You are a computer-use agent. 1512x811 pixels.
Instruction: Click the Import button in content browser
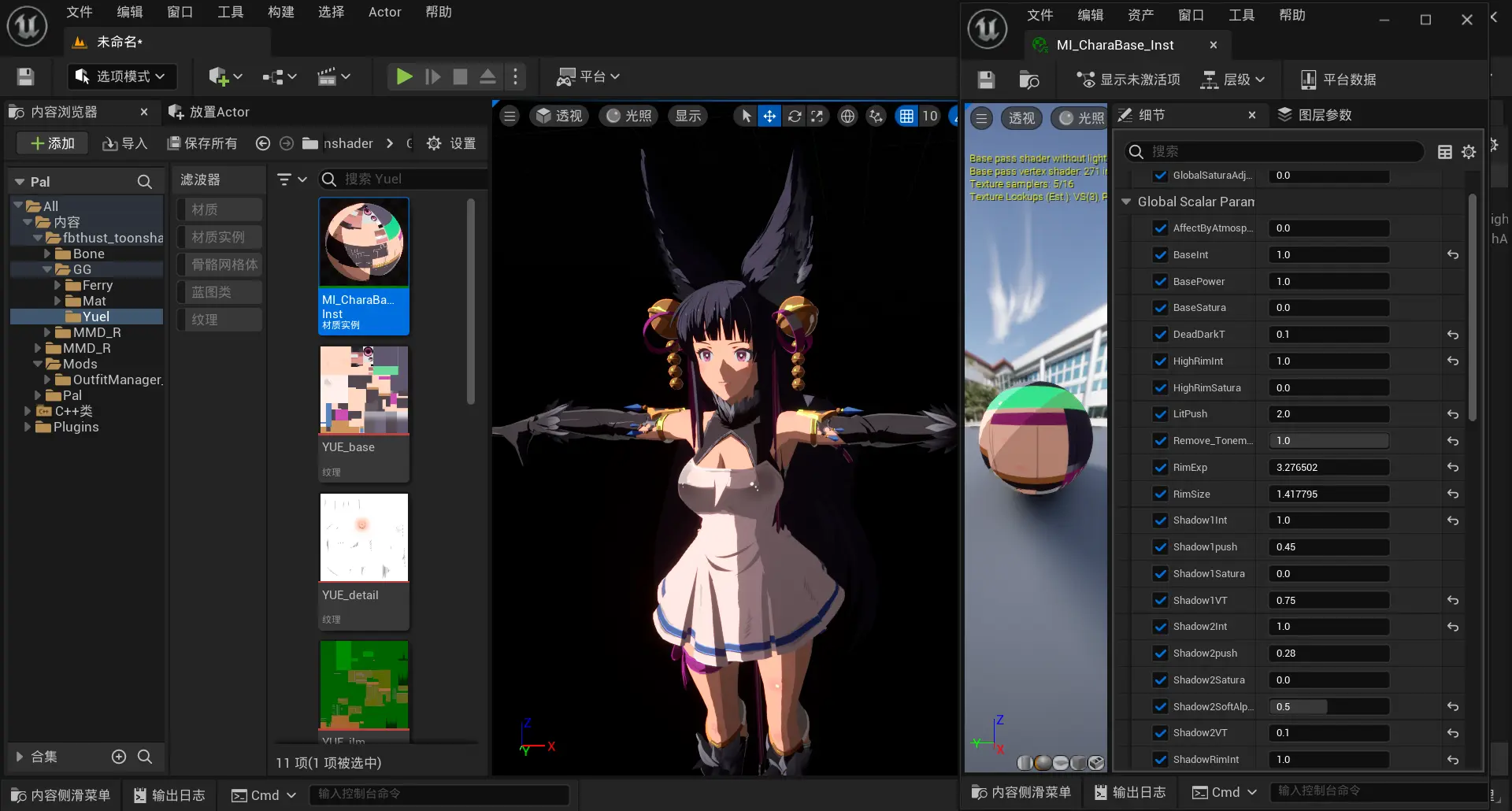124,143
